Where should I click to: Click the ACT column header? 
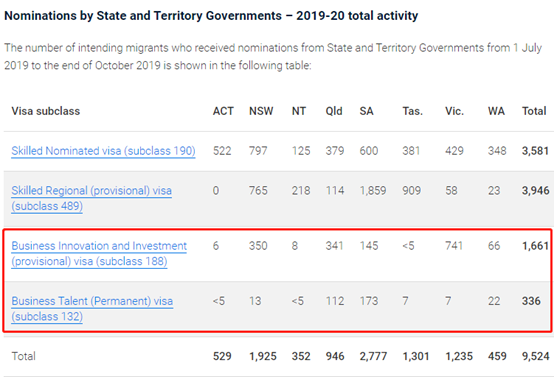pyautogui.click(x=223, y=111)
